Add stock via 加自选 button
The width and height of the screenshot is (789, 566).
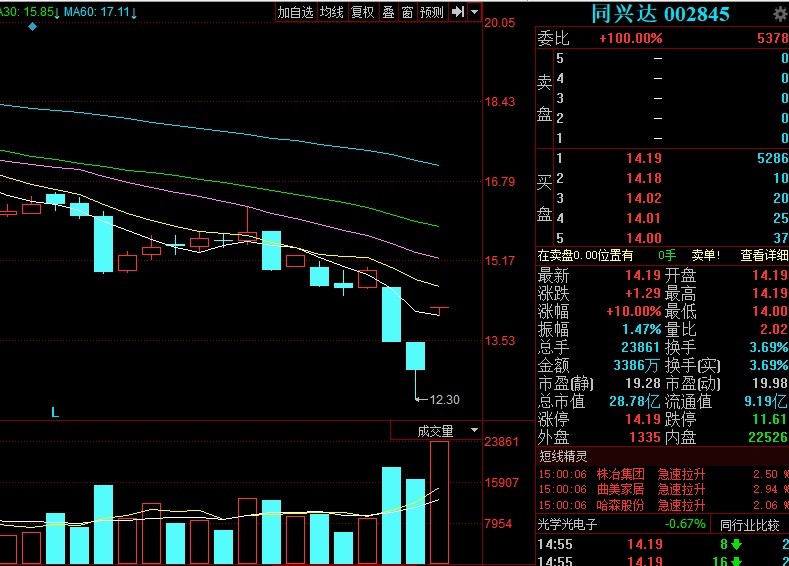click(295, 12)
